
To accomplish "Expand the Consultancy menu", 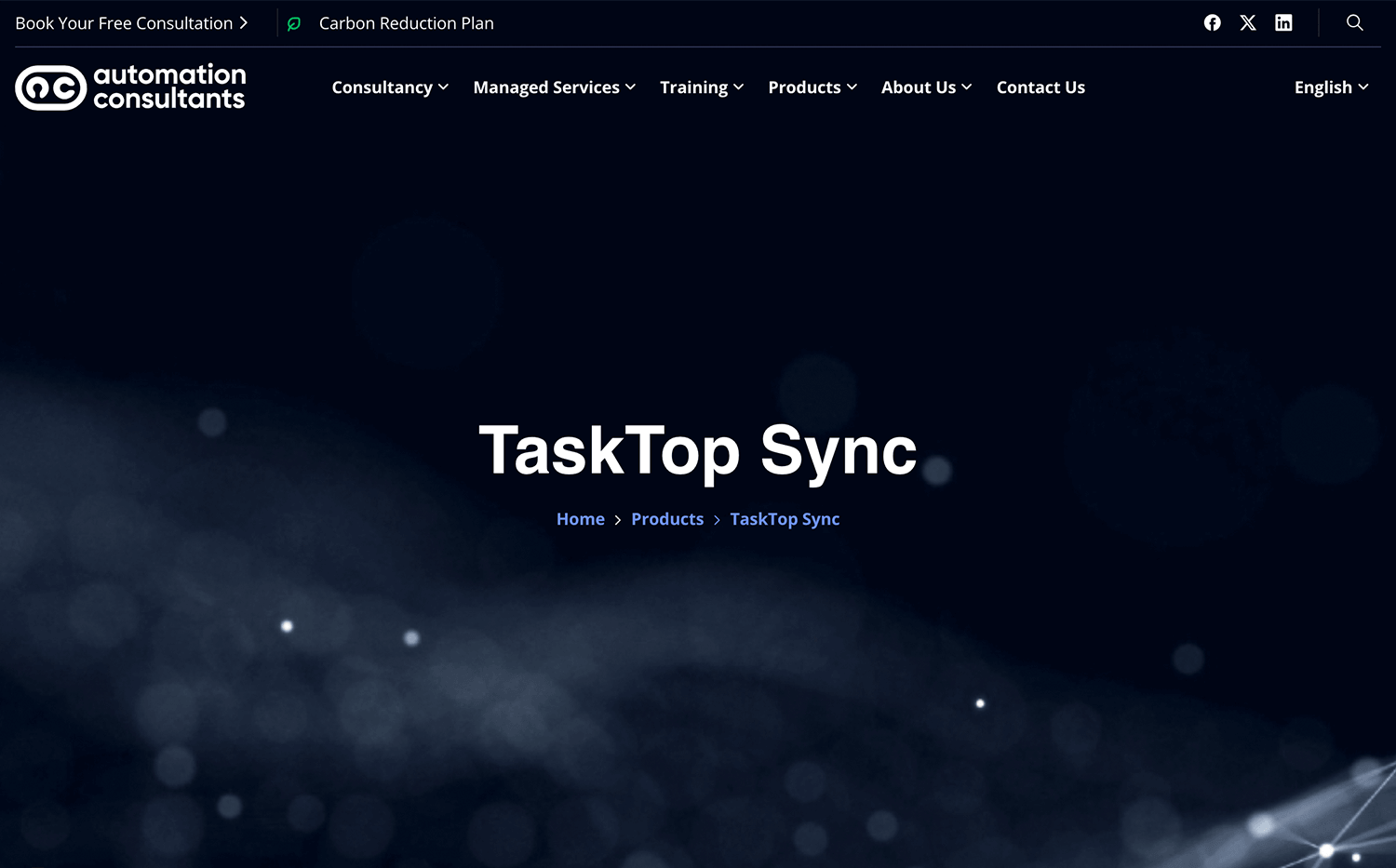I will tap(390, 87).
